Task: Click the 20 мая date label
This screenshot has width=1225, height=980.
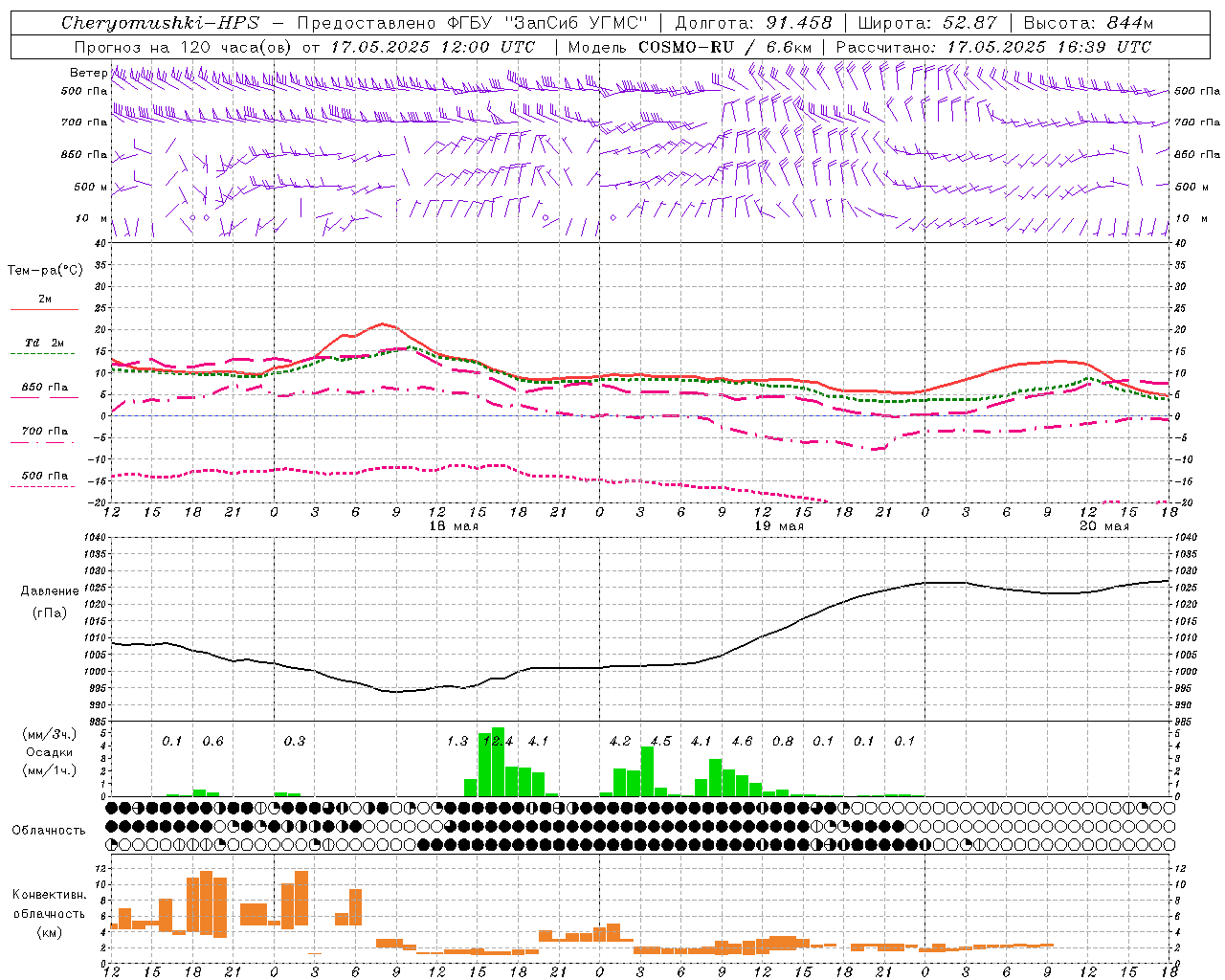Action: [1104, 526]
